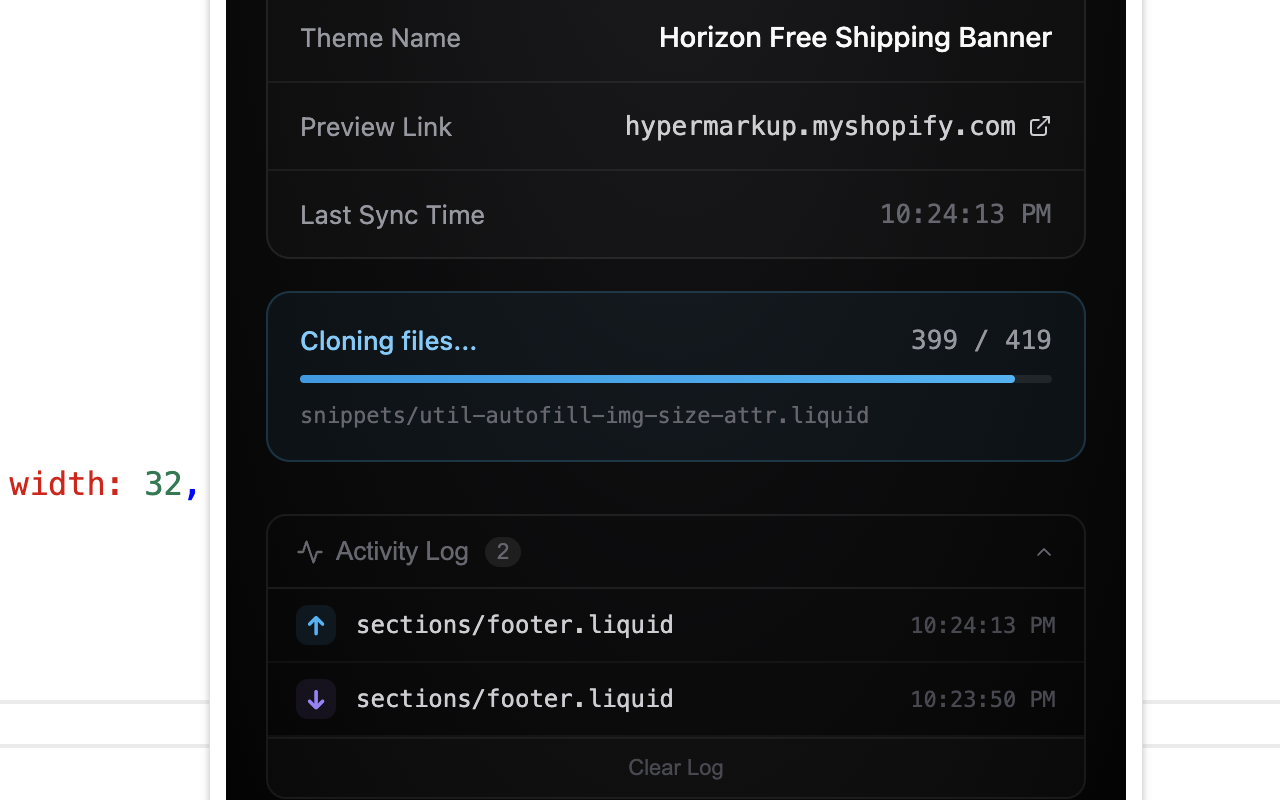The width and height of the screenshot is (1280, 800).
Task: Click the Activity Log header title
Action: 402,552
